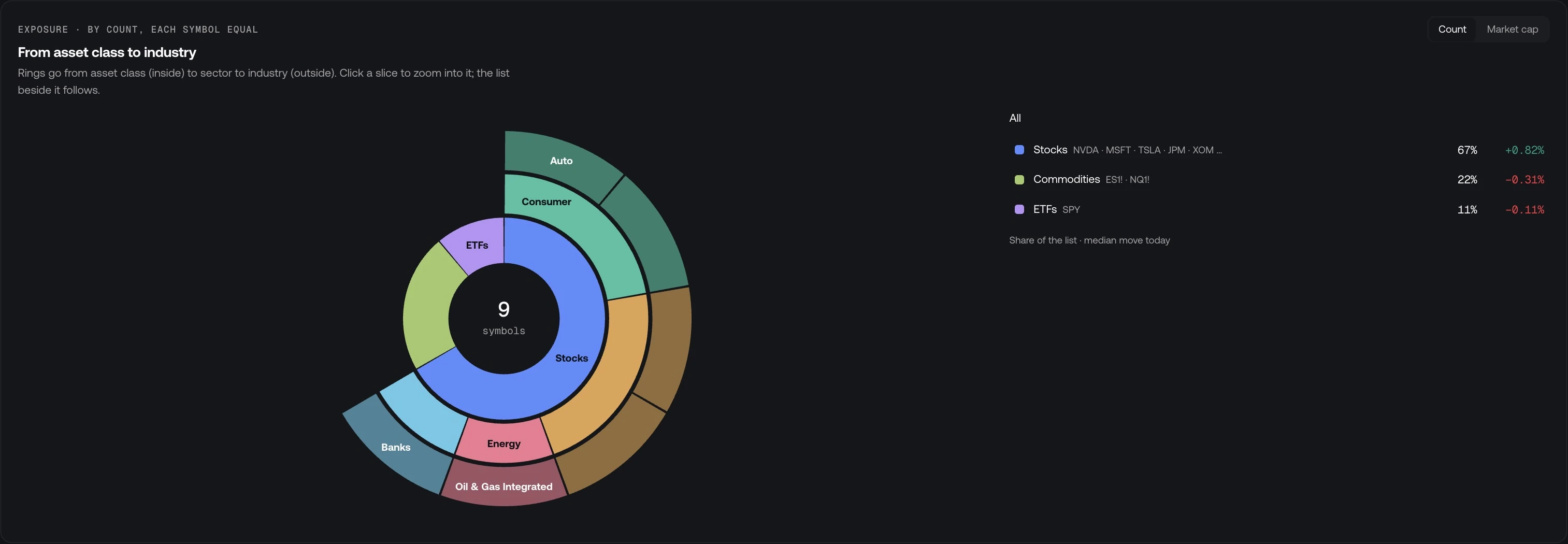Click the 67% share value

(x=1467, y=150)
